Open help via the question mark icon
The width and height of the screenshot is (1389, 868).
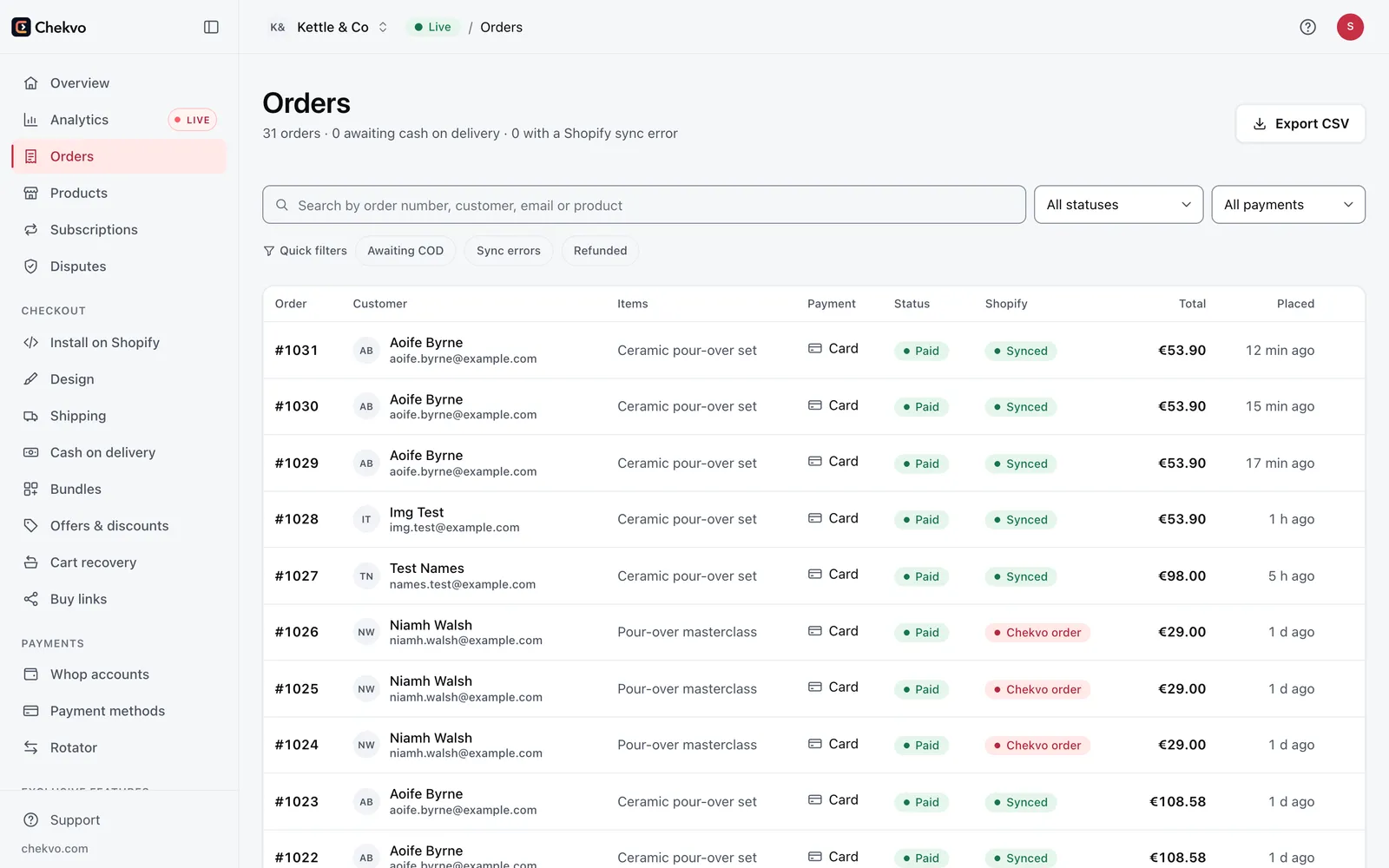pos(1307,27)
